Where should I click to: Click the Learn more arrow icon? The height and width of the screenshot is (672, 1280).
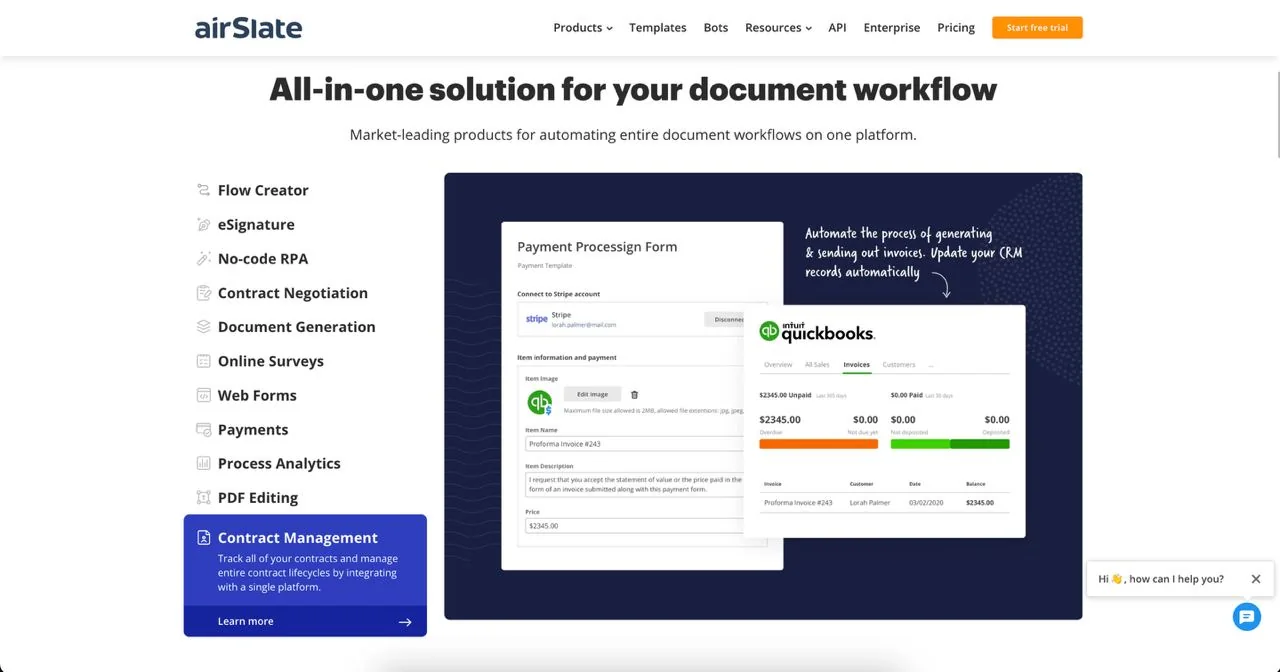[405, 622]
